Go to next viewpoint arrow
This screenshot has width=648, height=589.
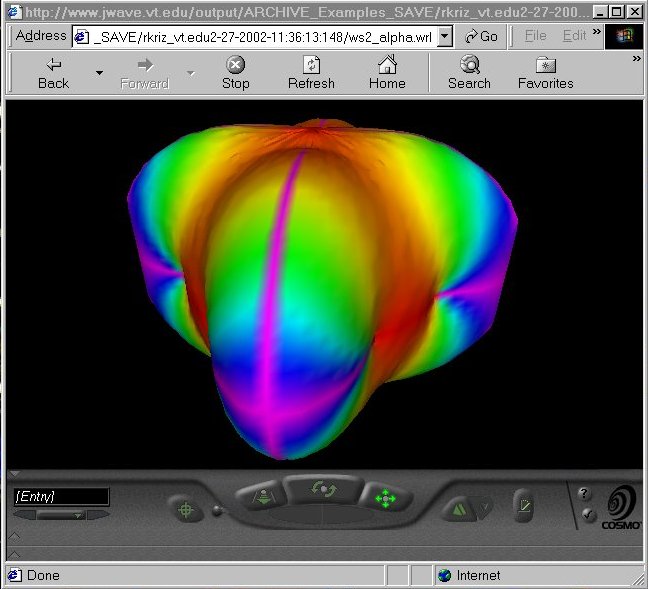coord(98,515)
